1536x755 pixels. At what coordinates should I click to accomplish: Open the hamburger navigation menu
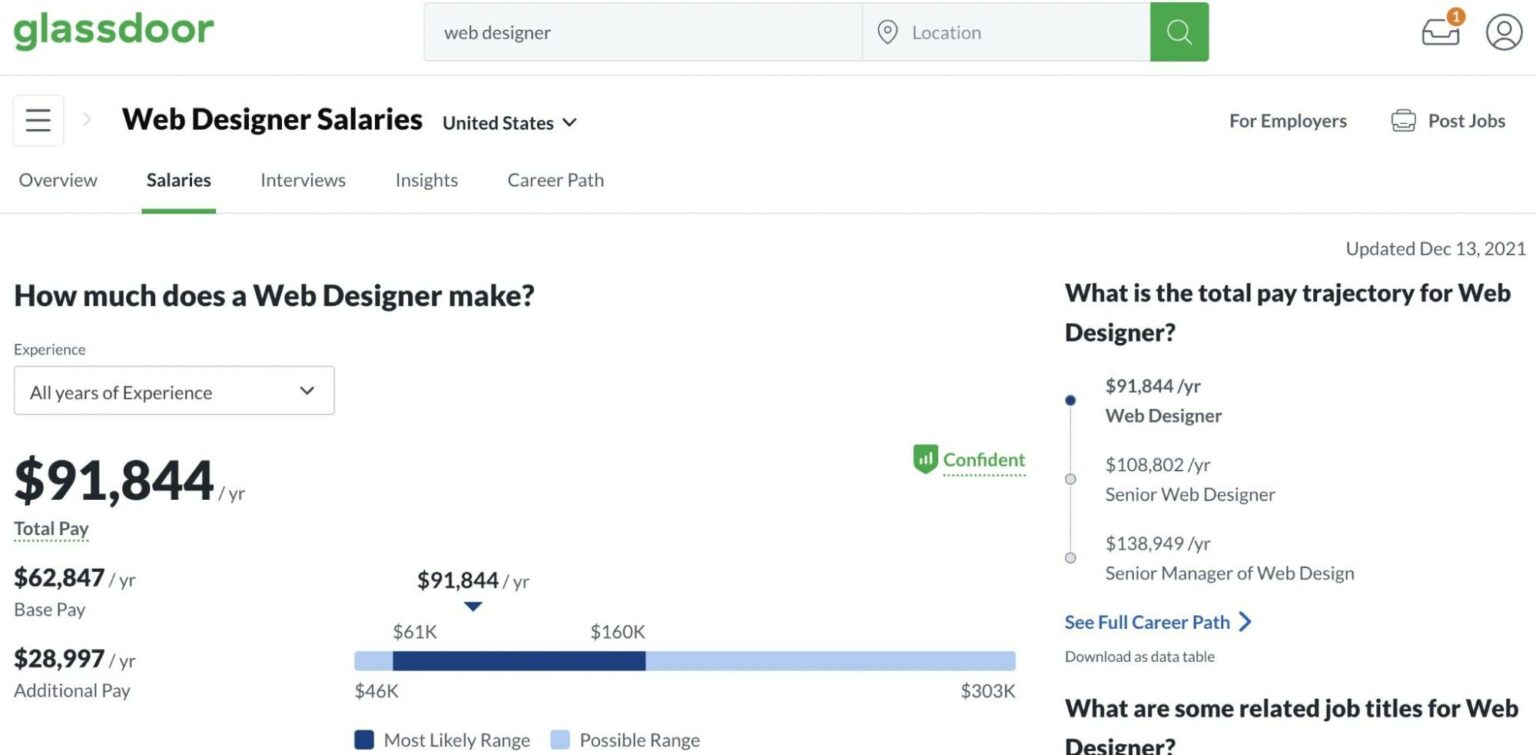[37, 119]
